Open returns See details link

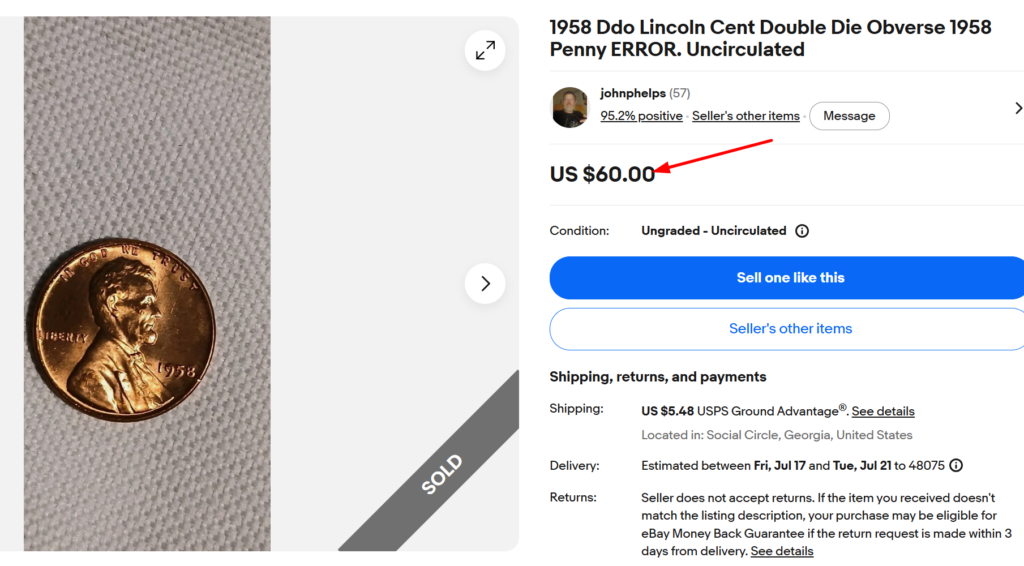pyautogui.click(x=782, y=551)
